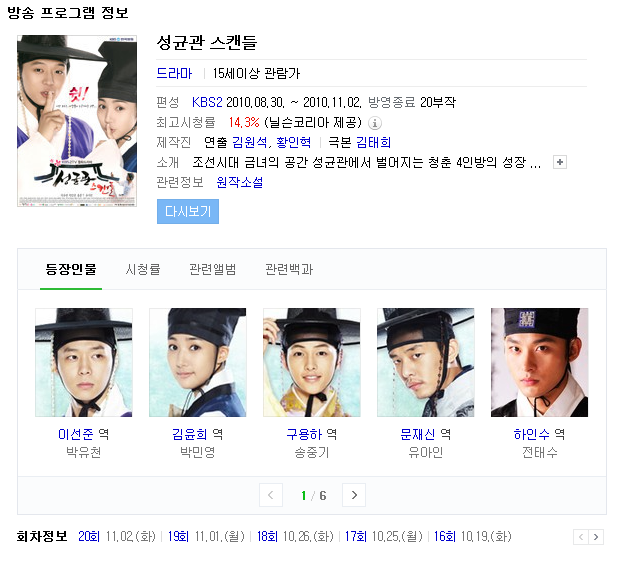Click the 다시보기 button
The height and width of the screenshot is (561, 630).
coord(188,211)
